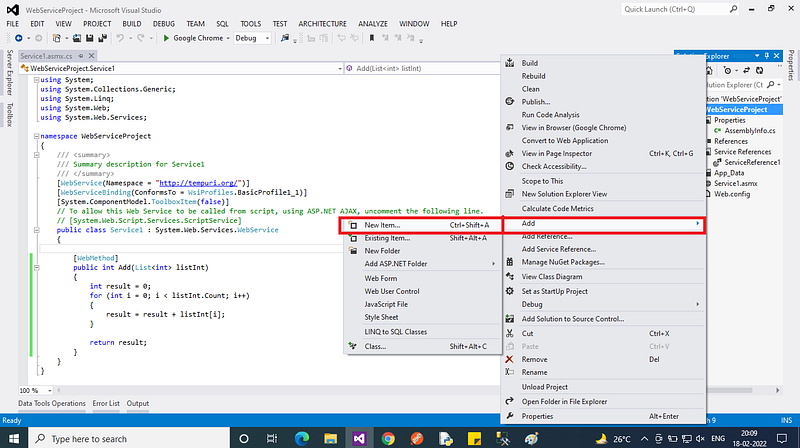Image resolution: width=800 pixels, height=448 pixels.
Task: Click the Open File toolbar icon
Action: click(x=77, y=38)
